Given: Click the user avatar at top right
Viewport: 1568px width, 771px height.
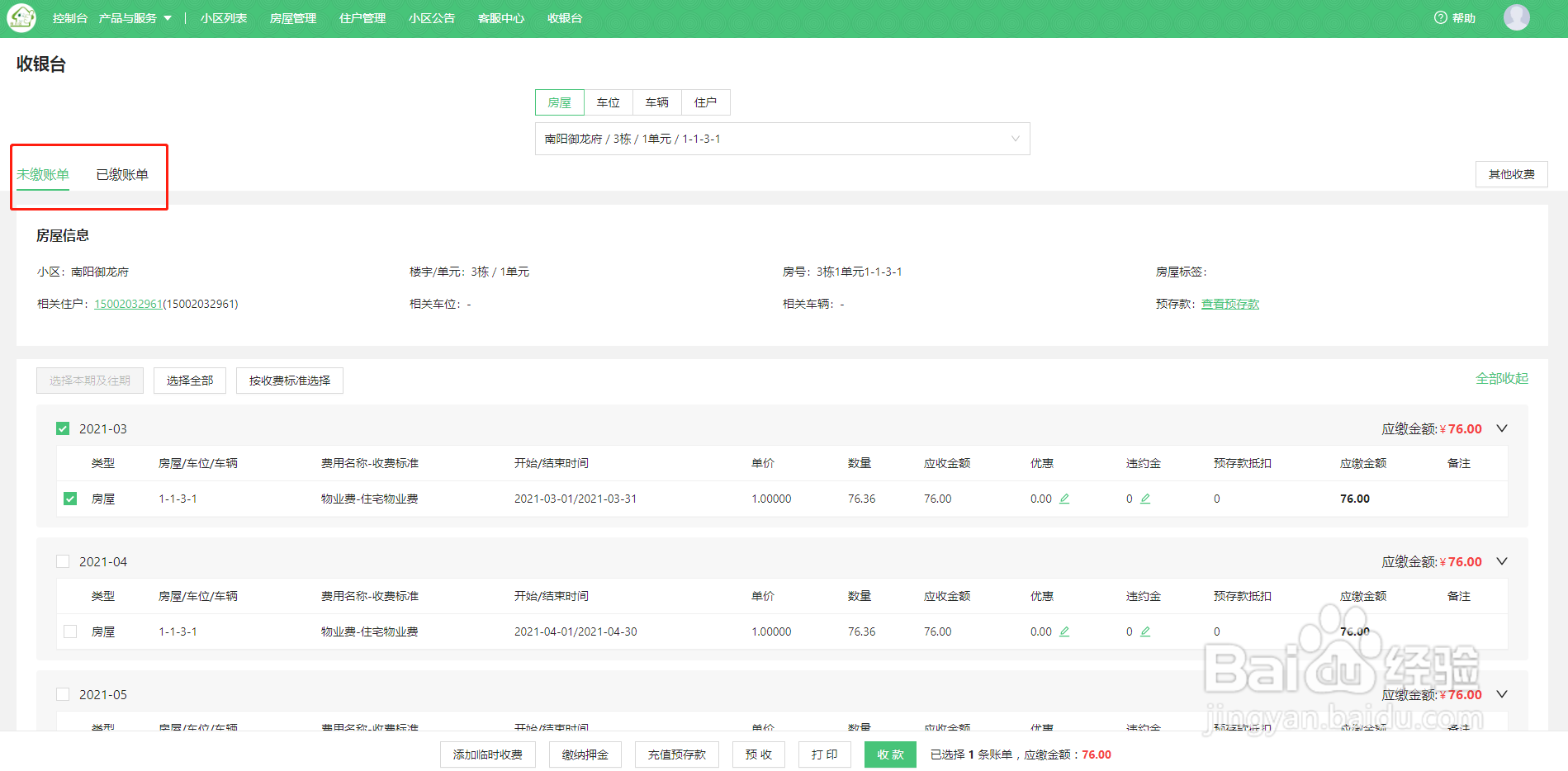Looking at the screenshot, I should pos(1517,17).
